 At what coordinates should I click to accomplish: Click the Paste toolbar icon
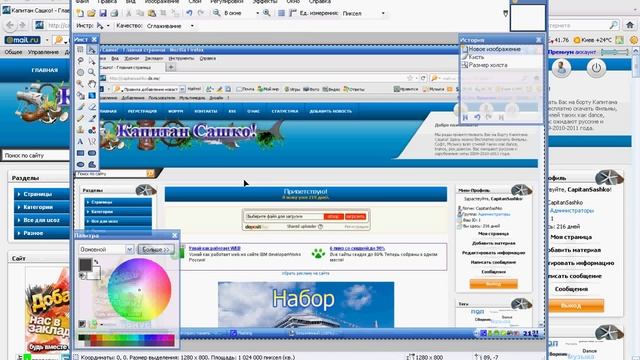(152, 13)
